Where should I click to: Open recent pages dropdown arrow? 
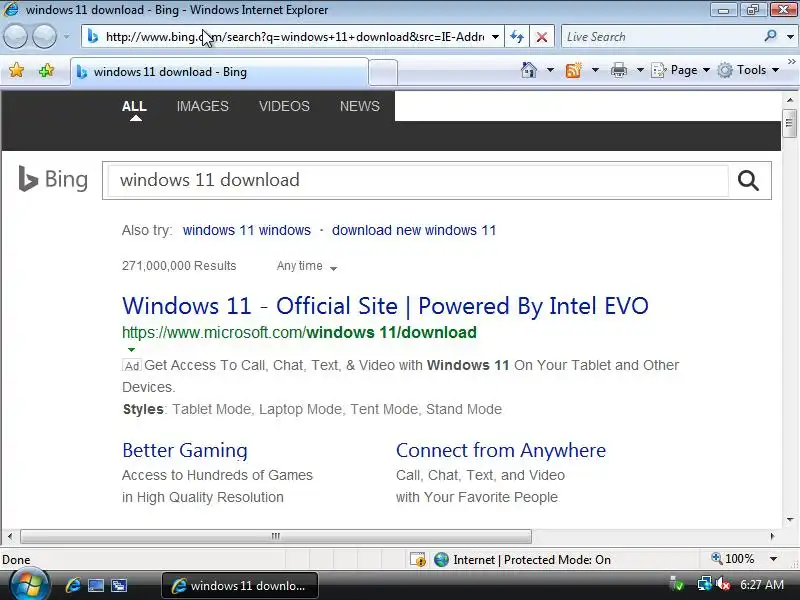coord(66,37)
